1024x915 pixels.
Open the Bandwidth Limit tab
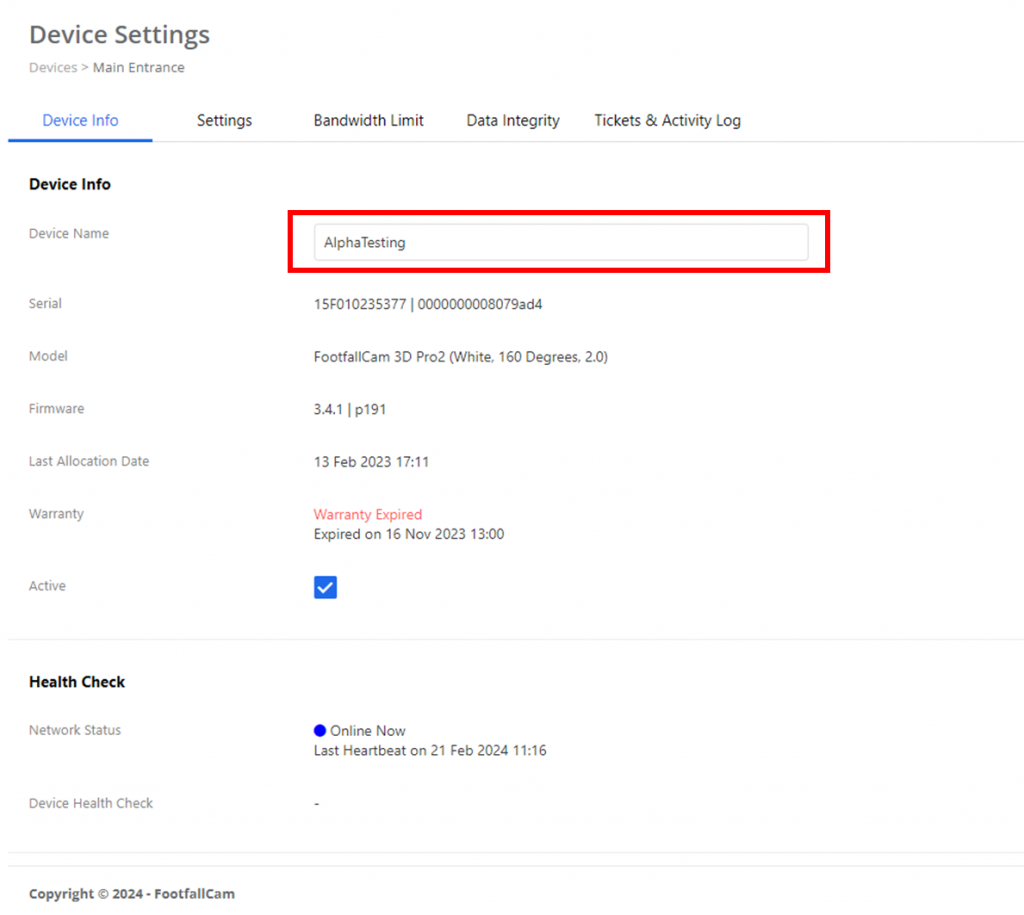[x=368, y=120]
